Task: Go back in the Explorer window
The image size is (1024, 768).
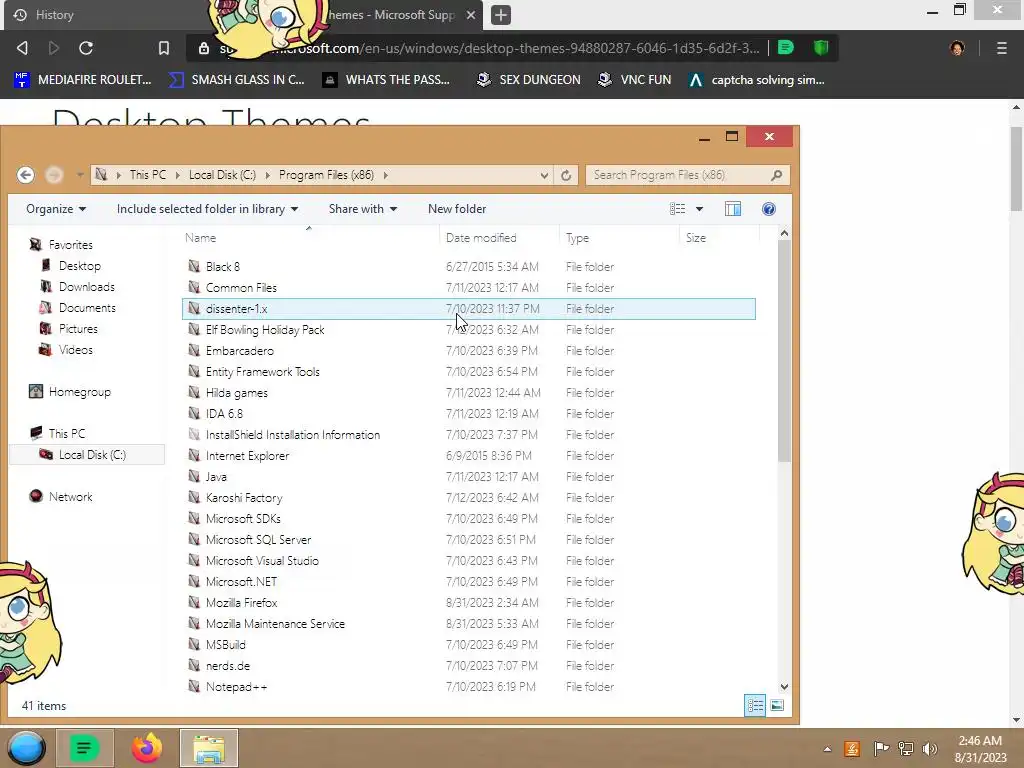Action: [25, 175]
